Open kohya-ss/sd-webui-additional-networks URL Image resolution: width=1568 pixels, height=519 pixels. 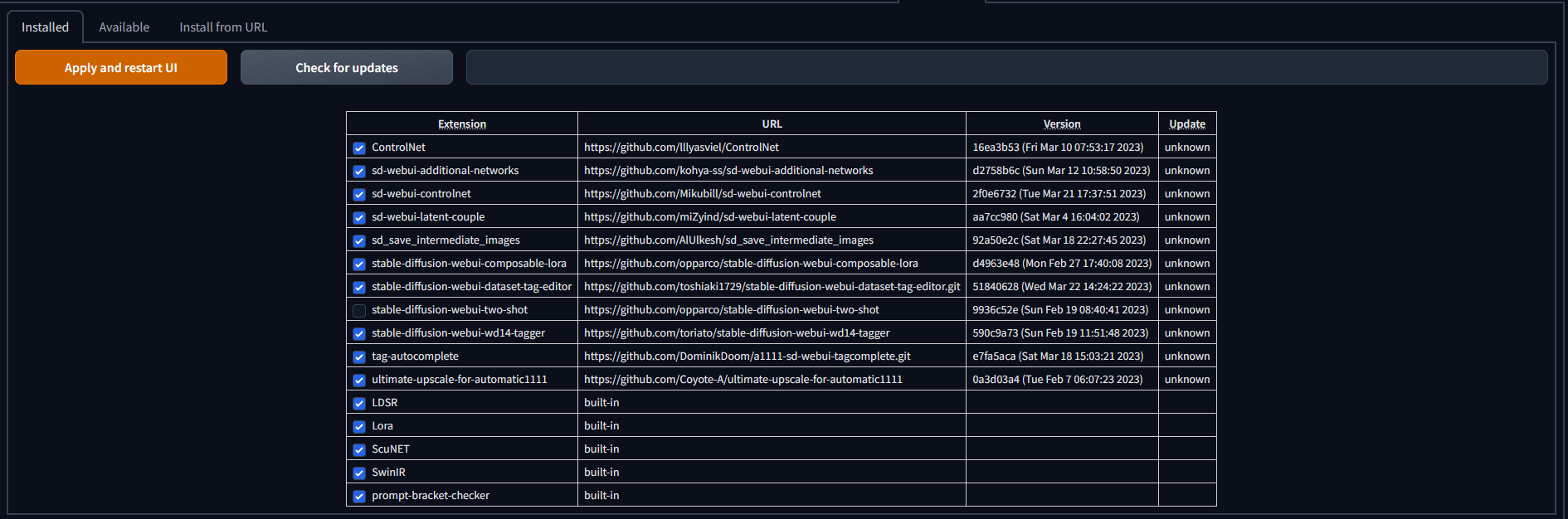[x=728, y=170]
